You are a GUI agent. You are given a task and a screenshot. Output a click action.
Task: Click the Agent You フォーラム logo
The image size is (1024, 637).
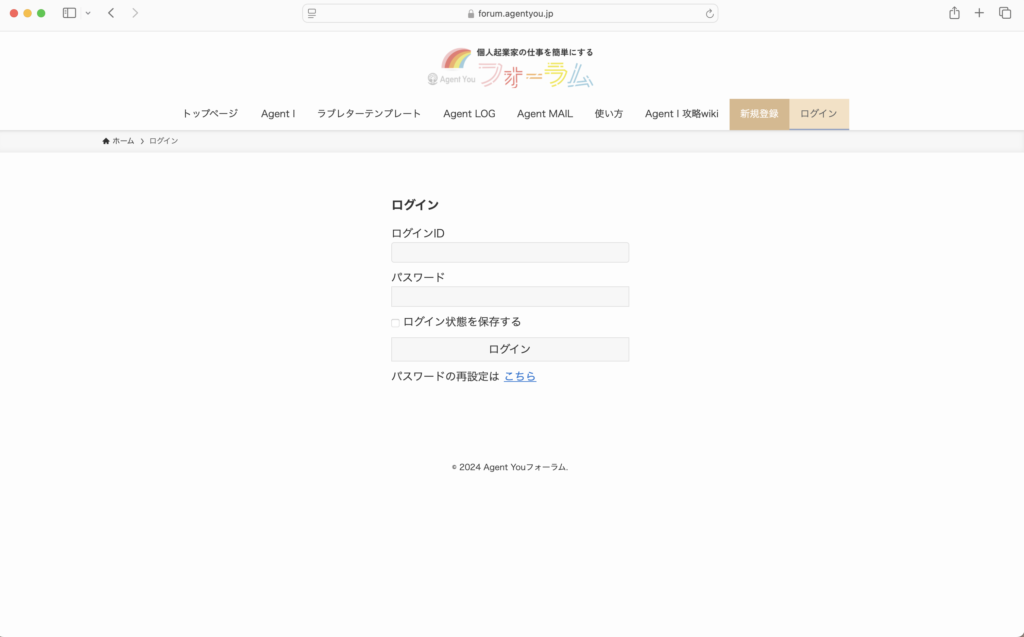511,68
